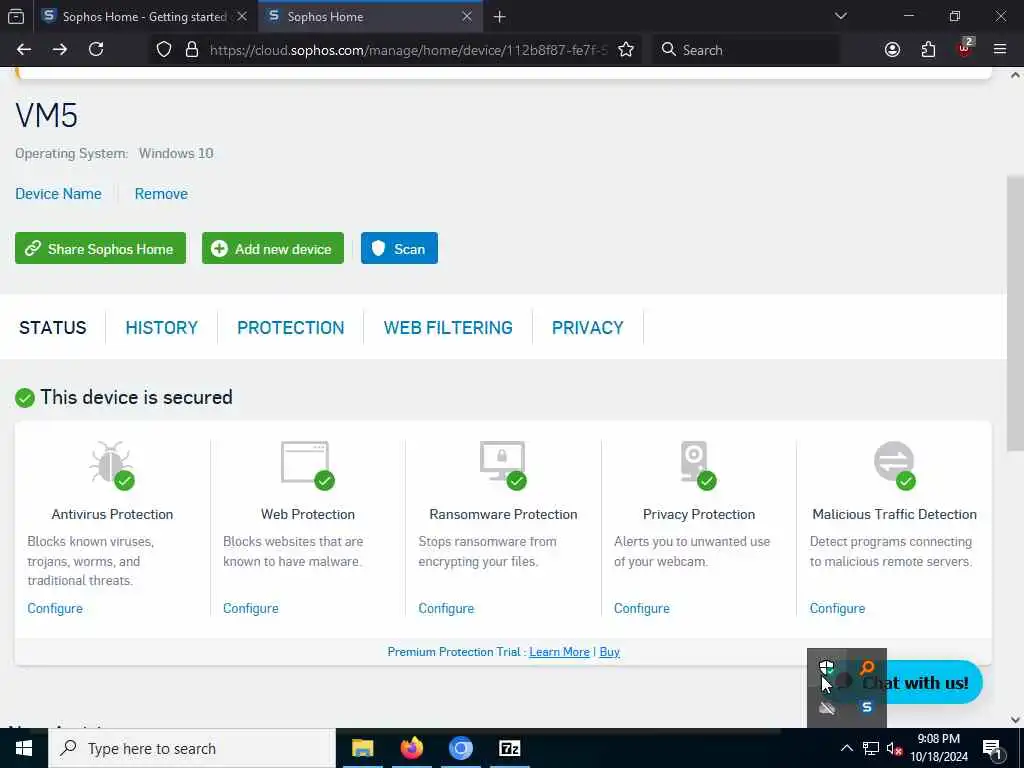This screenshot has height=768, width=1024.
Task: Click the Add new device button
Action: (x=273, y=248)
